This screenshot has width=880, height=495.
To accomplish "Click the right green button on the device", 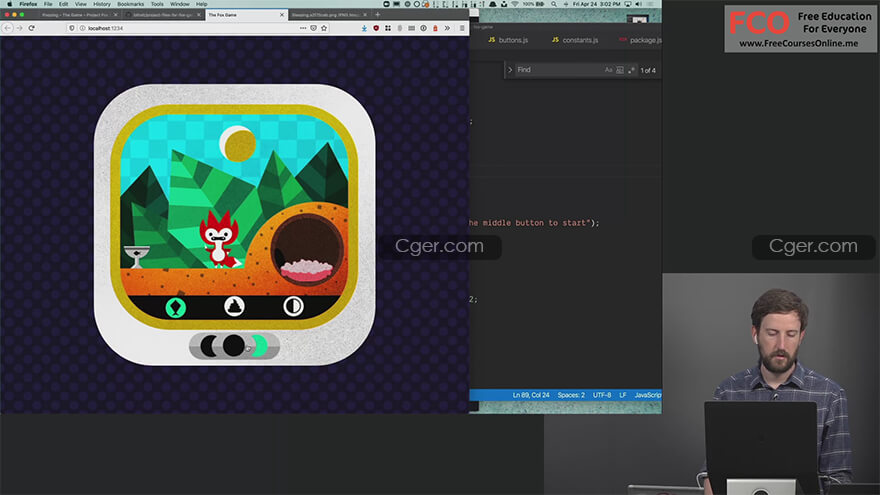I will pos(259,346).
